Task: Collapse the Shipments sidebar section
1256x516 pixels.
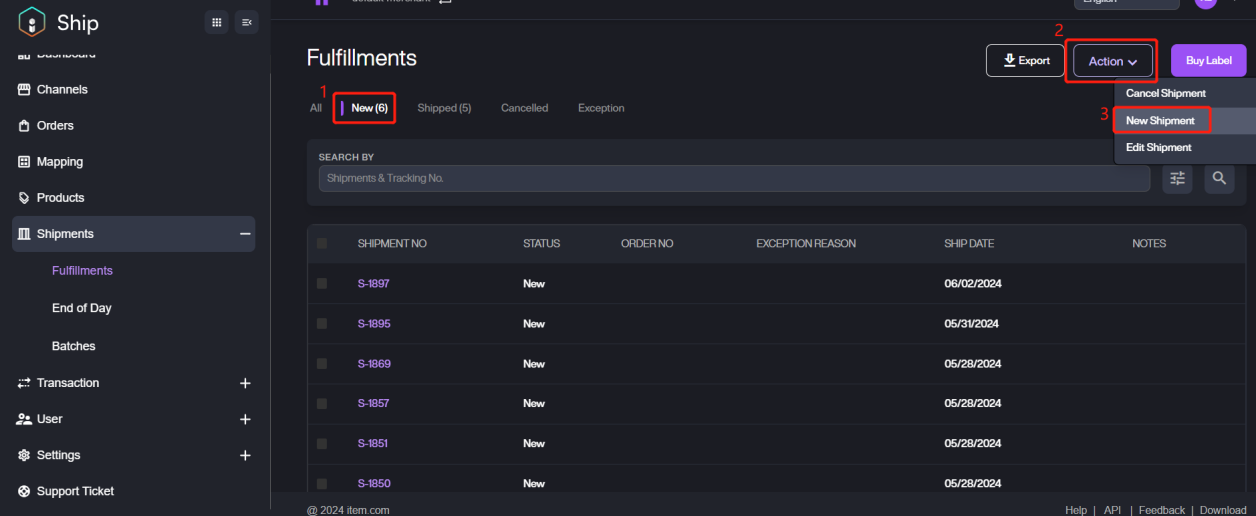Action: click(x=245, y=234)
